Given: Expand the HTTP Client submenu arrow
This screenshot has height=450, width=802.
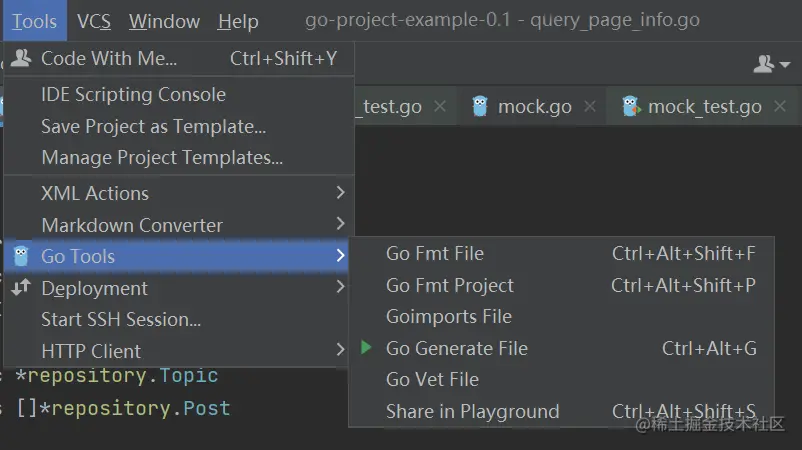Looking at the screenshot, I should point(340,351).
